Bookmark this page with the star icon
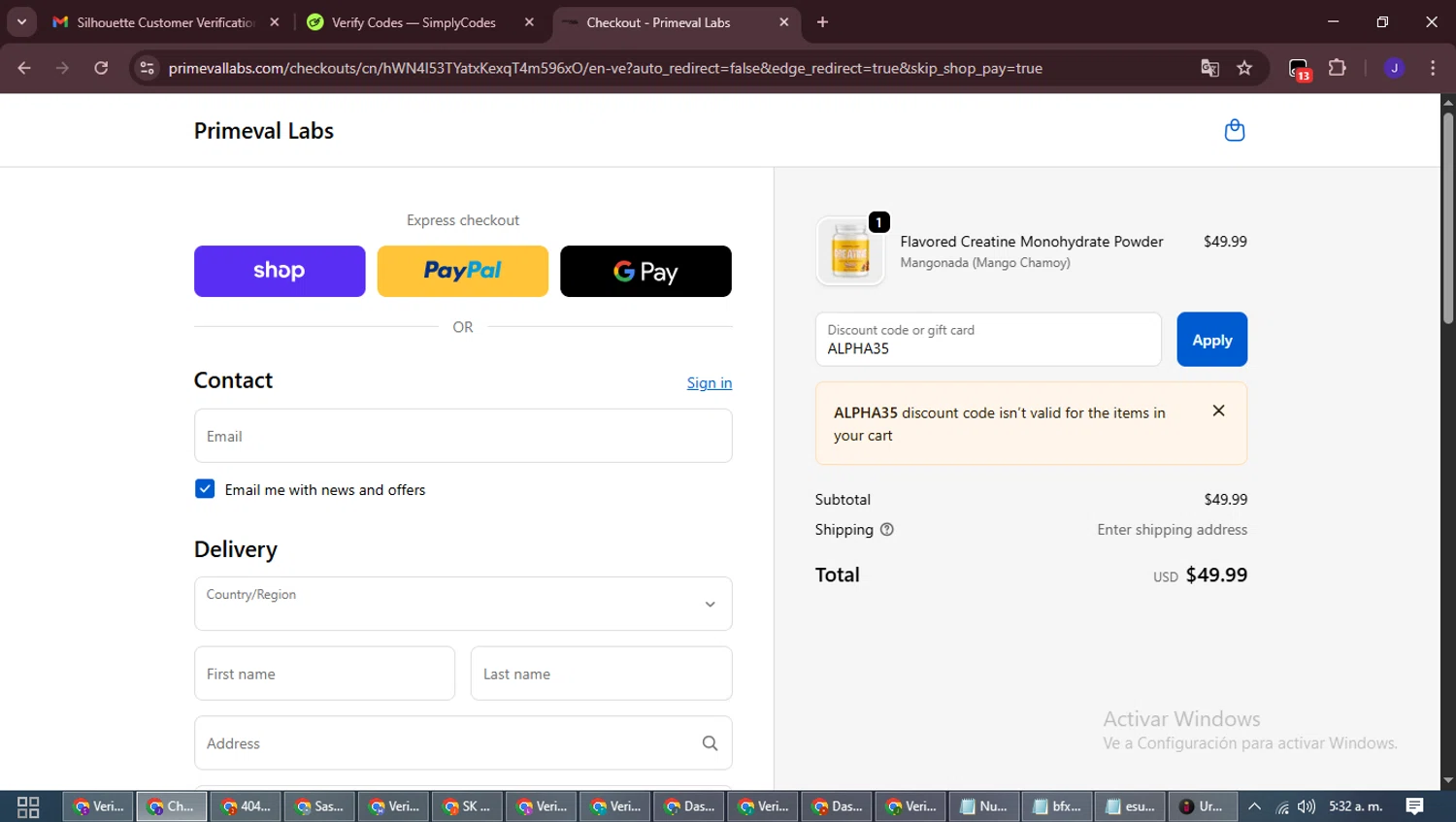Screen dimensions: 1456x822 [x=1244, y=68]
